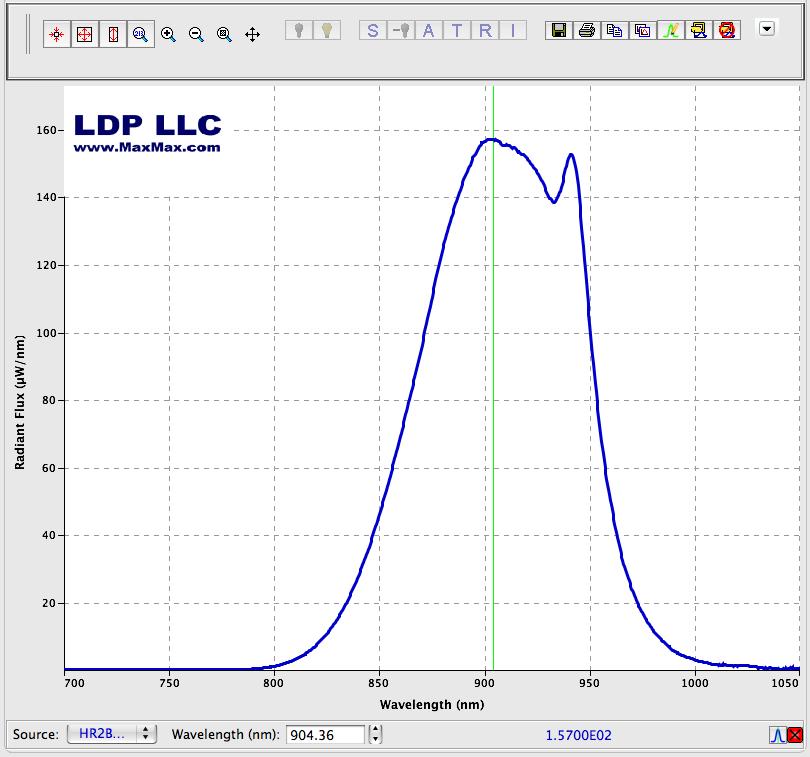
Task: Toggle the scope minus dark bulb button
Action: tap(401, 30)
